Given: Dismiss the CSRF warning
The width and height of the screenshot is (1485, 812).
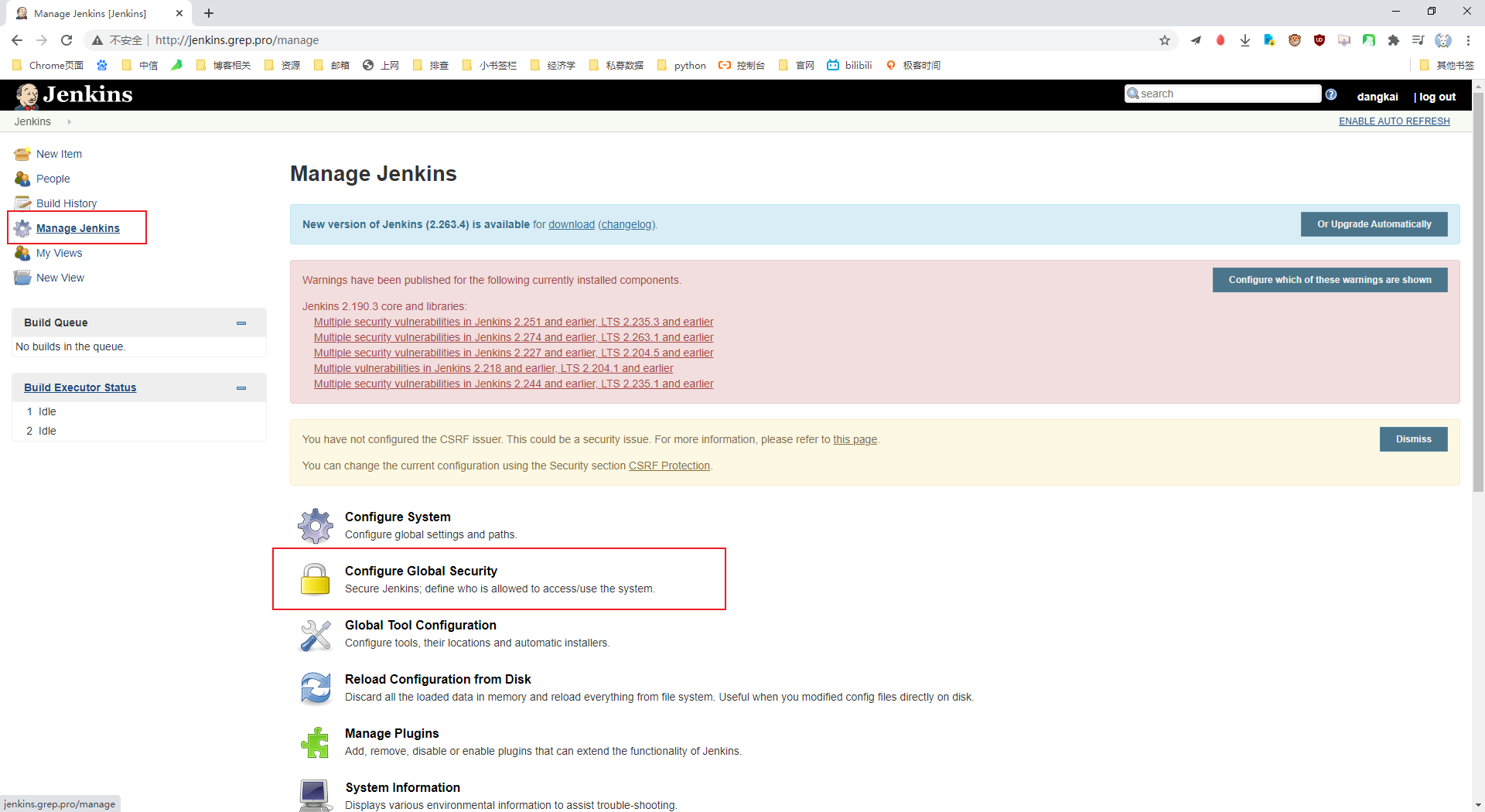Looking at the screenshot, I should point(1413,439).
